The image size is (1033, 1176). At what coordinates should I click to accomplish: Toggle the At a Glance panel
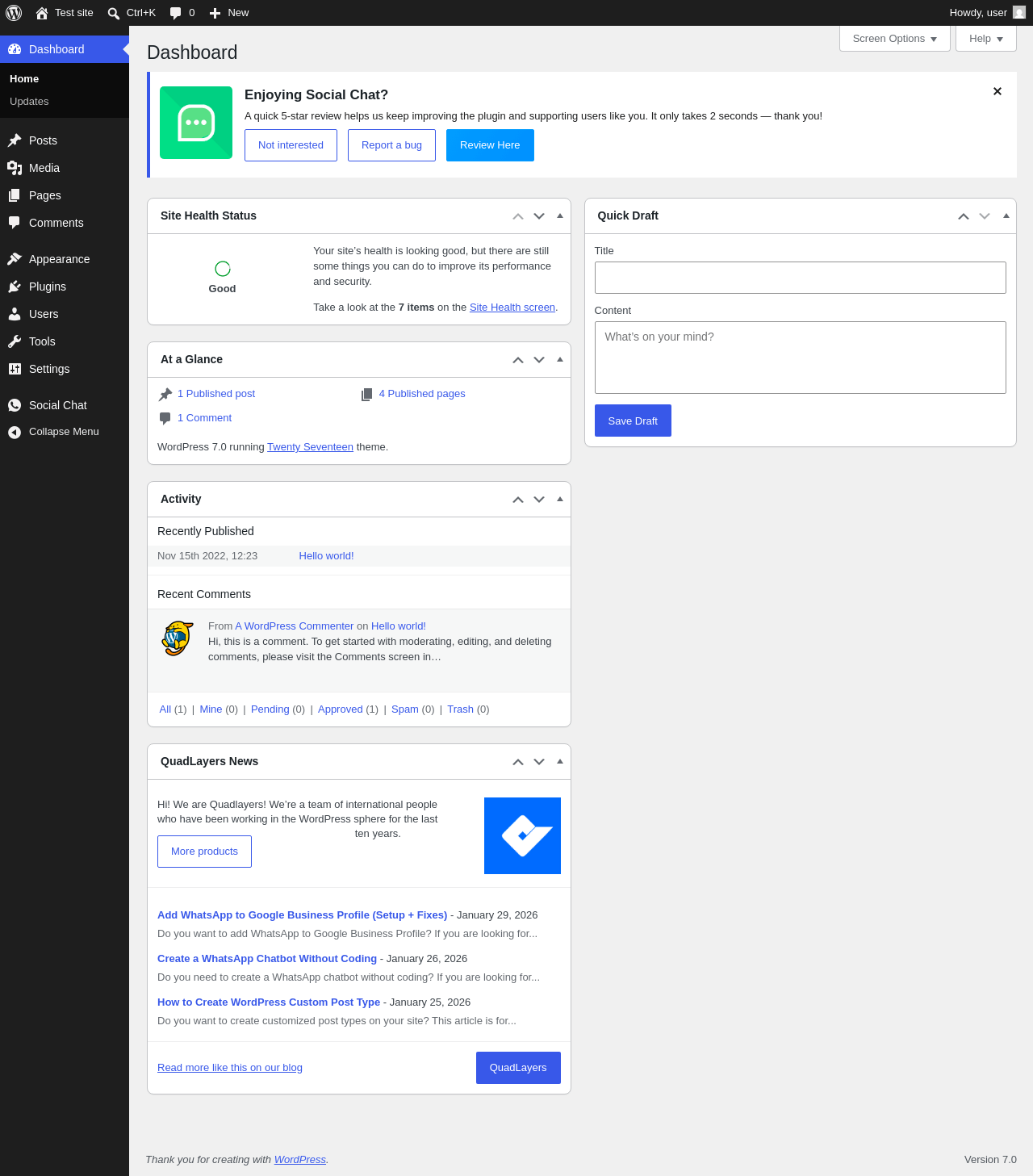[560, 359]
